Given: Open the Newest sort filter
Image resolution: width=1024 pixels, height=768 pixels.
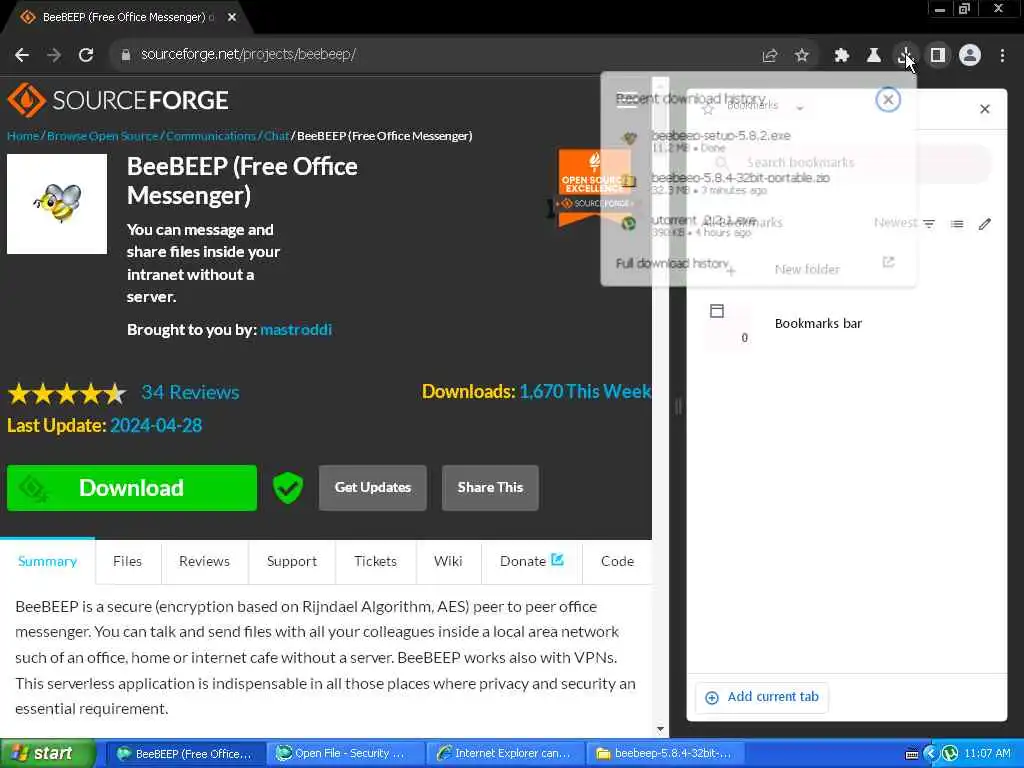Looking at the screenshot, I should coord(904,223).
